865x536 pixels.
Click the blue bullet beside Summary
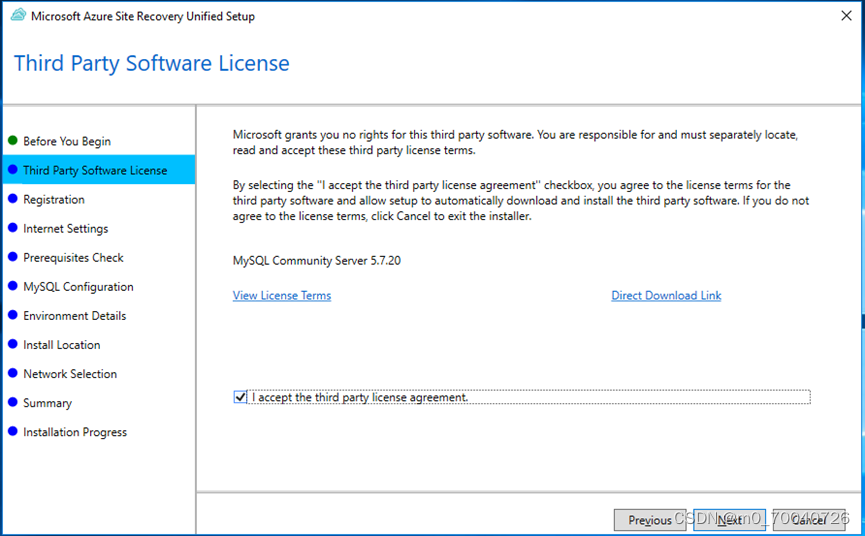coord(13,402)
